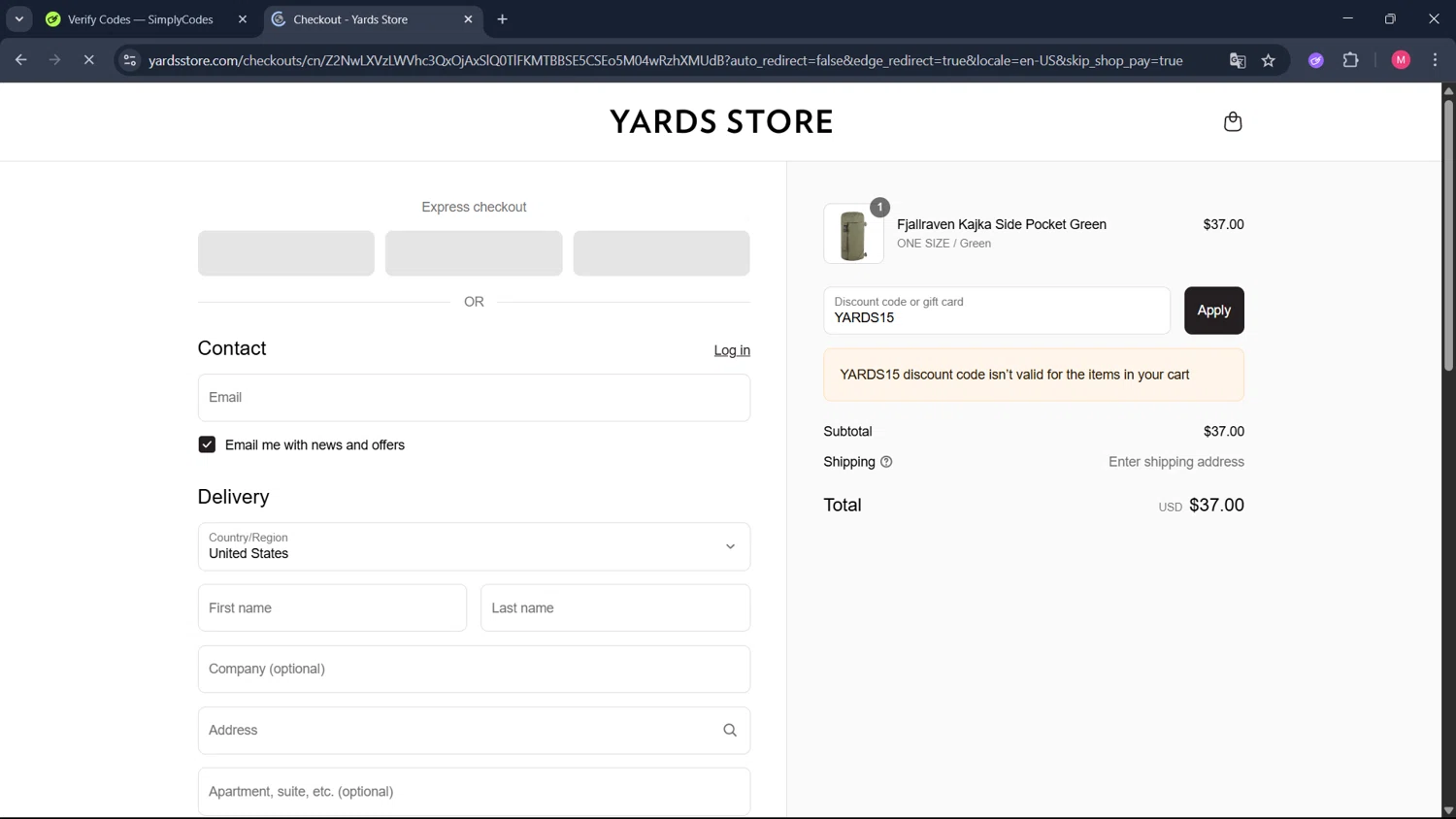
Task: Focus the Email input field
Action: (x=474, y=398)
